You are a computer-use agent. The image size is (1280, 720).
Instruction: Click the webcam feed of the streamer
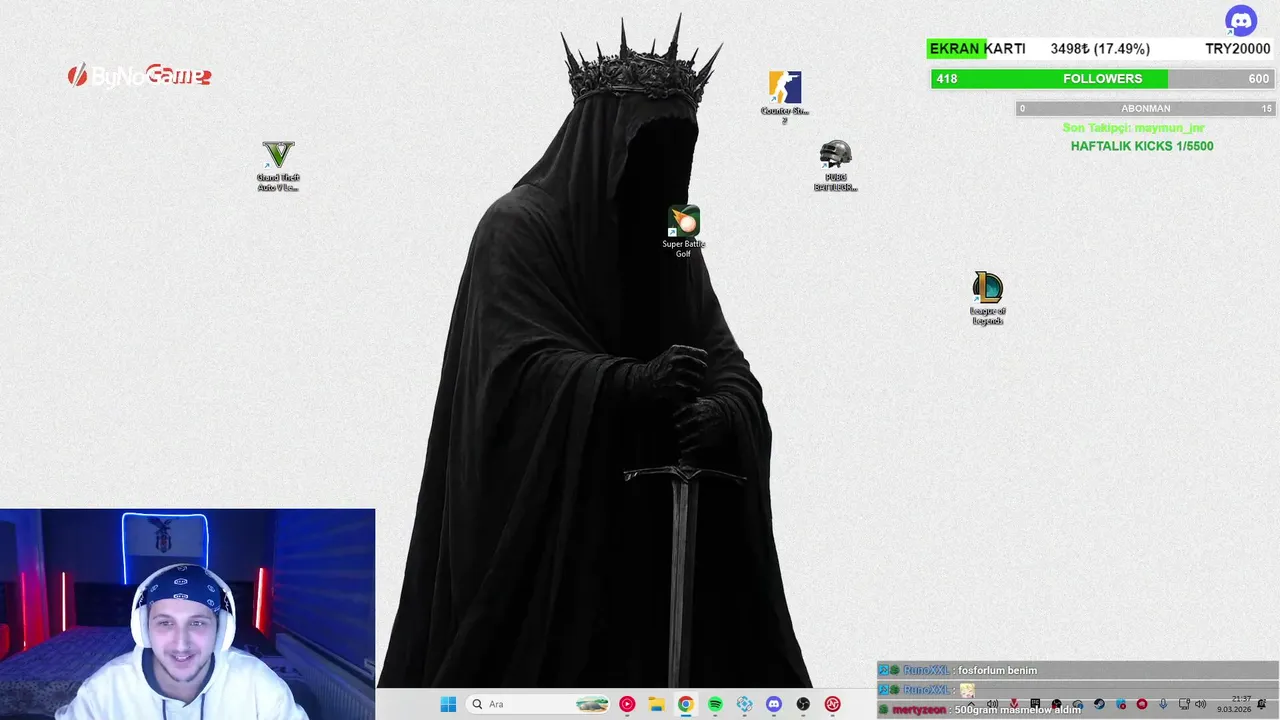click(x=187, y=614)
